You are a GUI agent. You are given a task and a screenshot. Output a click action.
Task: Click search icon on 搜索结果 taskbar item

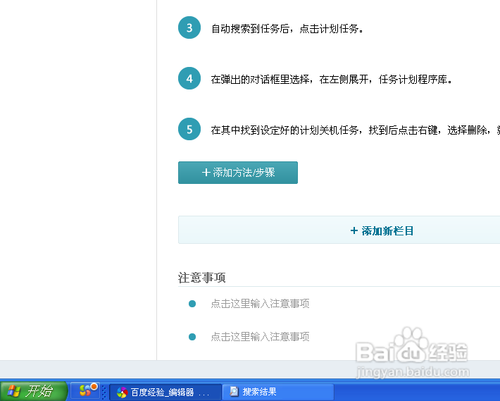(x=234, y=391)
